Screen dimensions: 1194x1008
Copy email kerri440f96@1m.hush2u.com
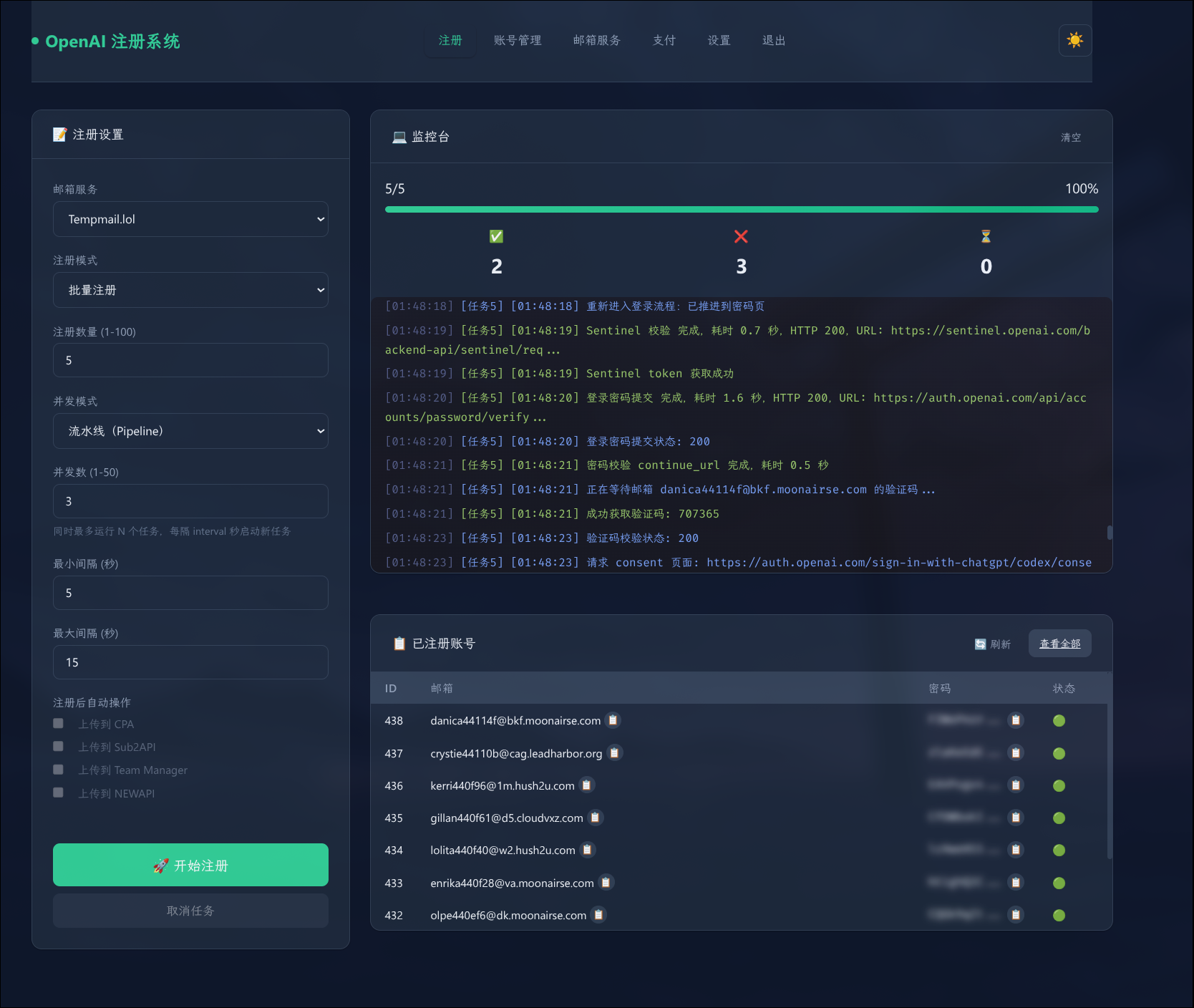[587, 785]
